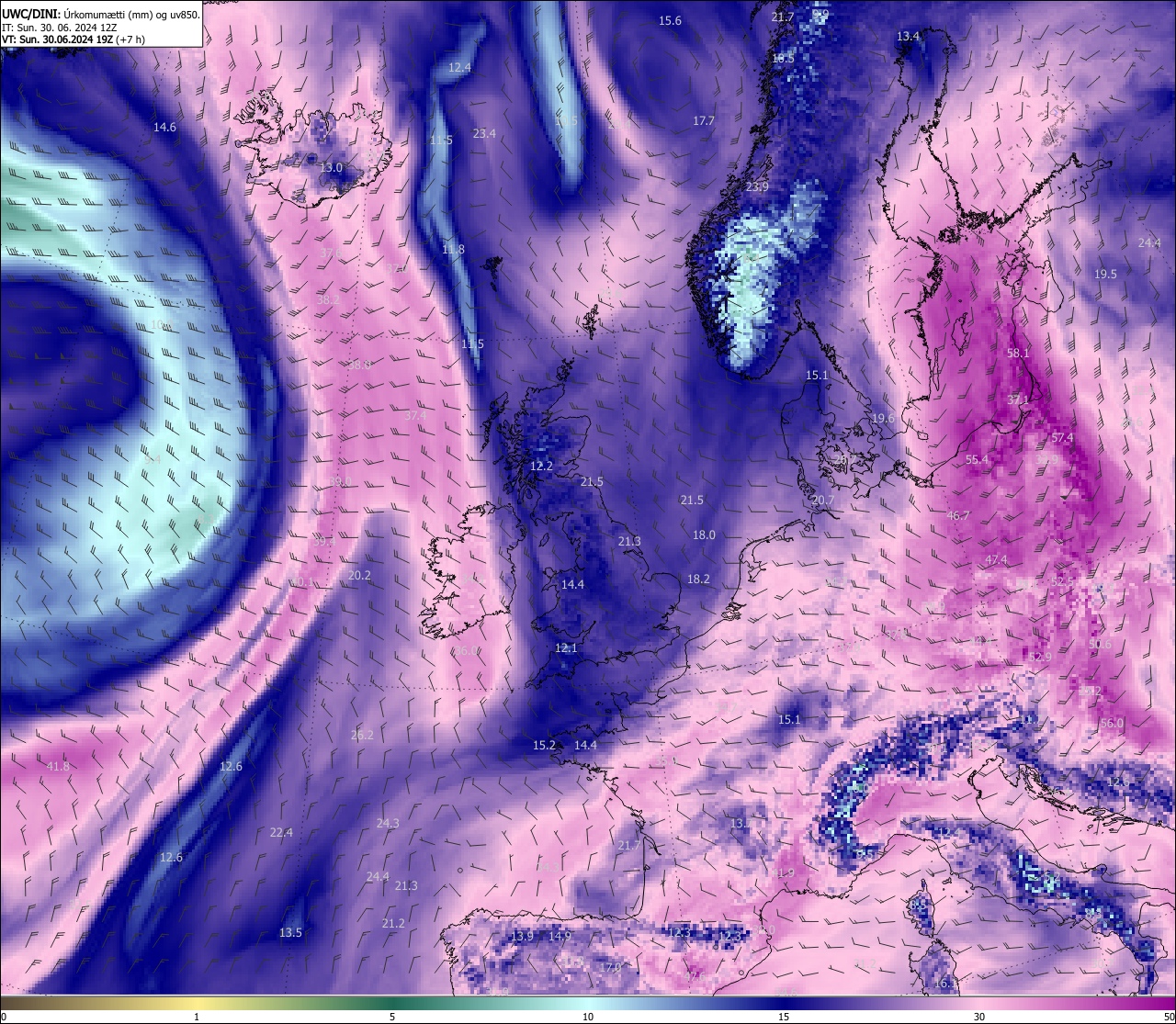Screen dimensions: 1176x1024
Task: Click the 26.2 value in the Atlantic
Action: pos(362,736)
